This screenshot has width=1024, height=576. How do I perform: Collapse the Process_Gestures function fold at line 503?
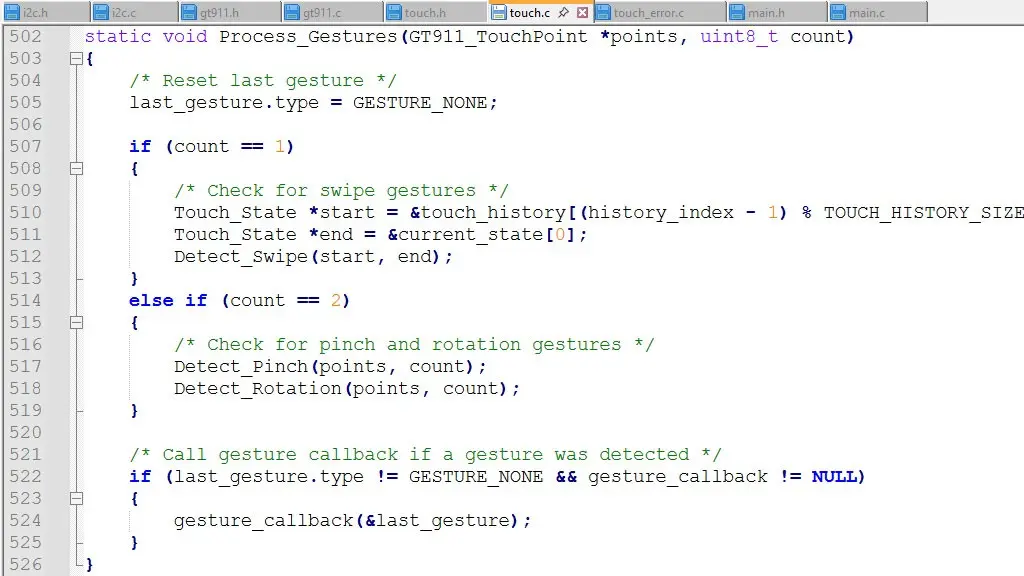point(76,59)
